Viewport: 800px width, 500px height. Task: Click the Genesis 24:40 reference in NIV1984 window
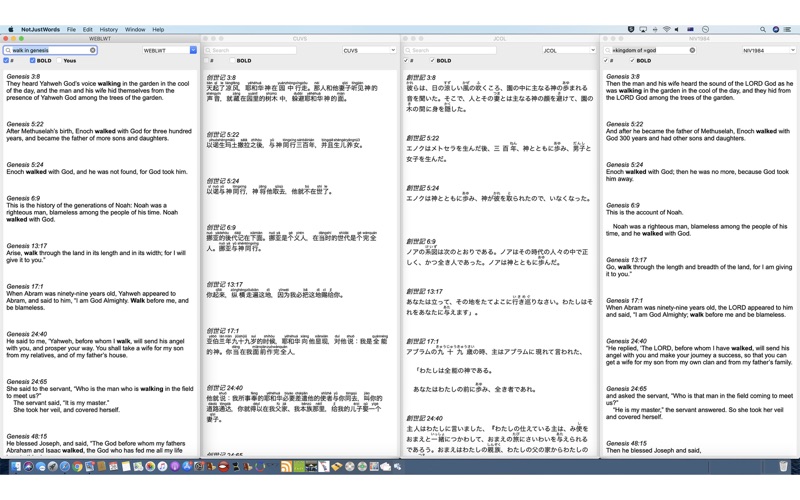(627, 341)
